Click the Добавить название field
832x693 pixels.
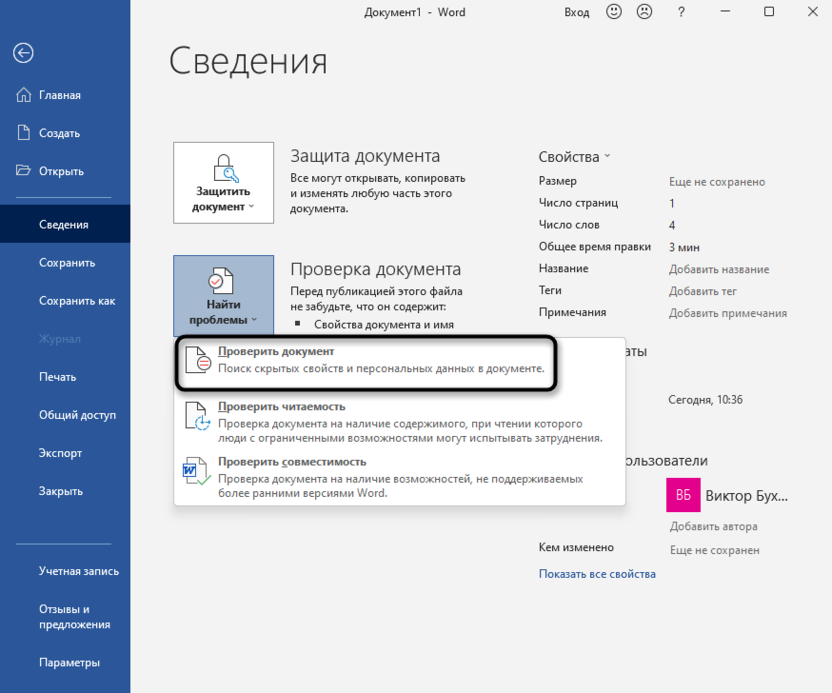click(x=719, y=269)
